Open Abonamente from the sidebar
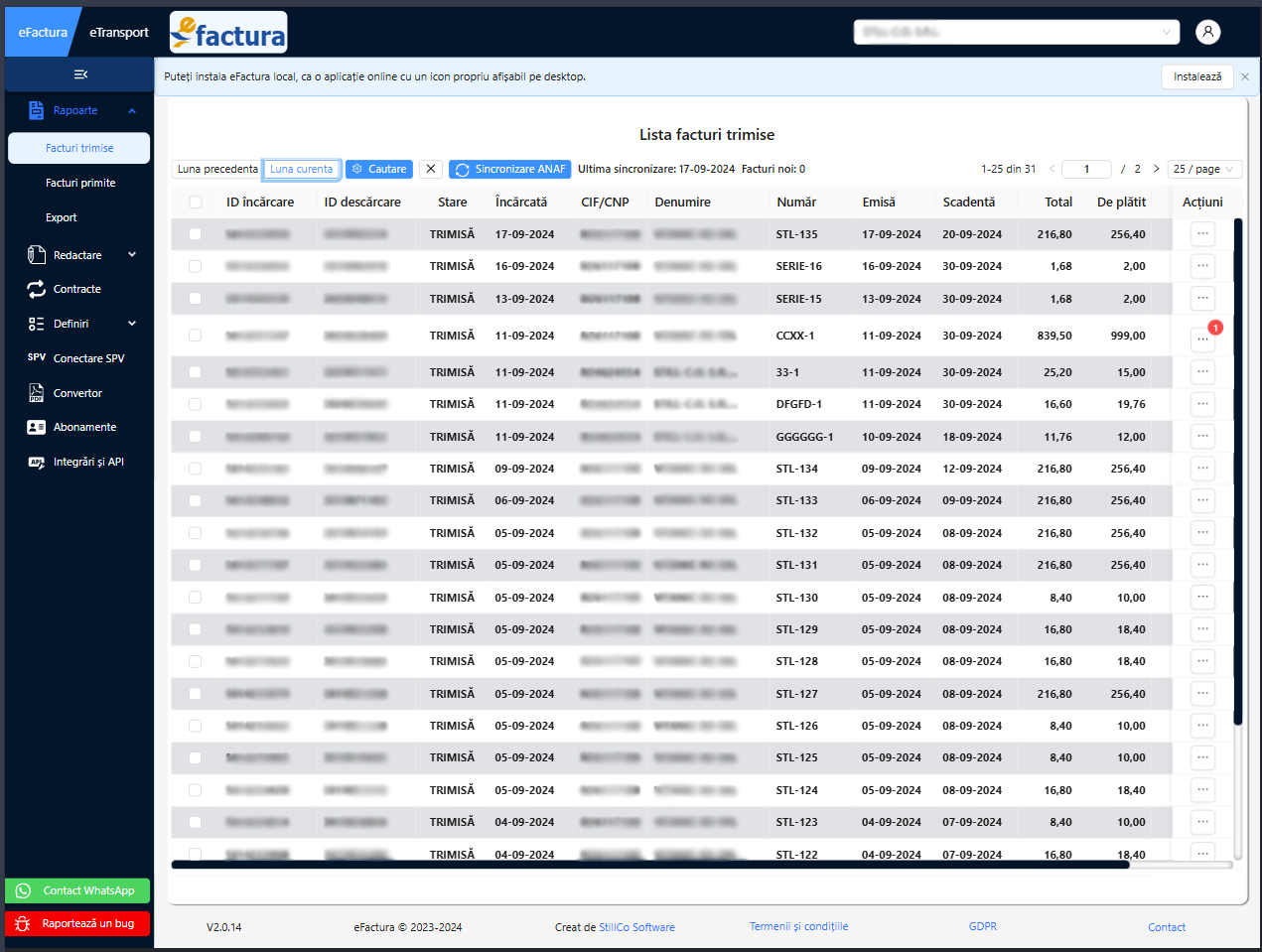Screen dimensions: 1262x952 84,427
